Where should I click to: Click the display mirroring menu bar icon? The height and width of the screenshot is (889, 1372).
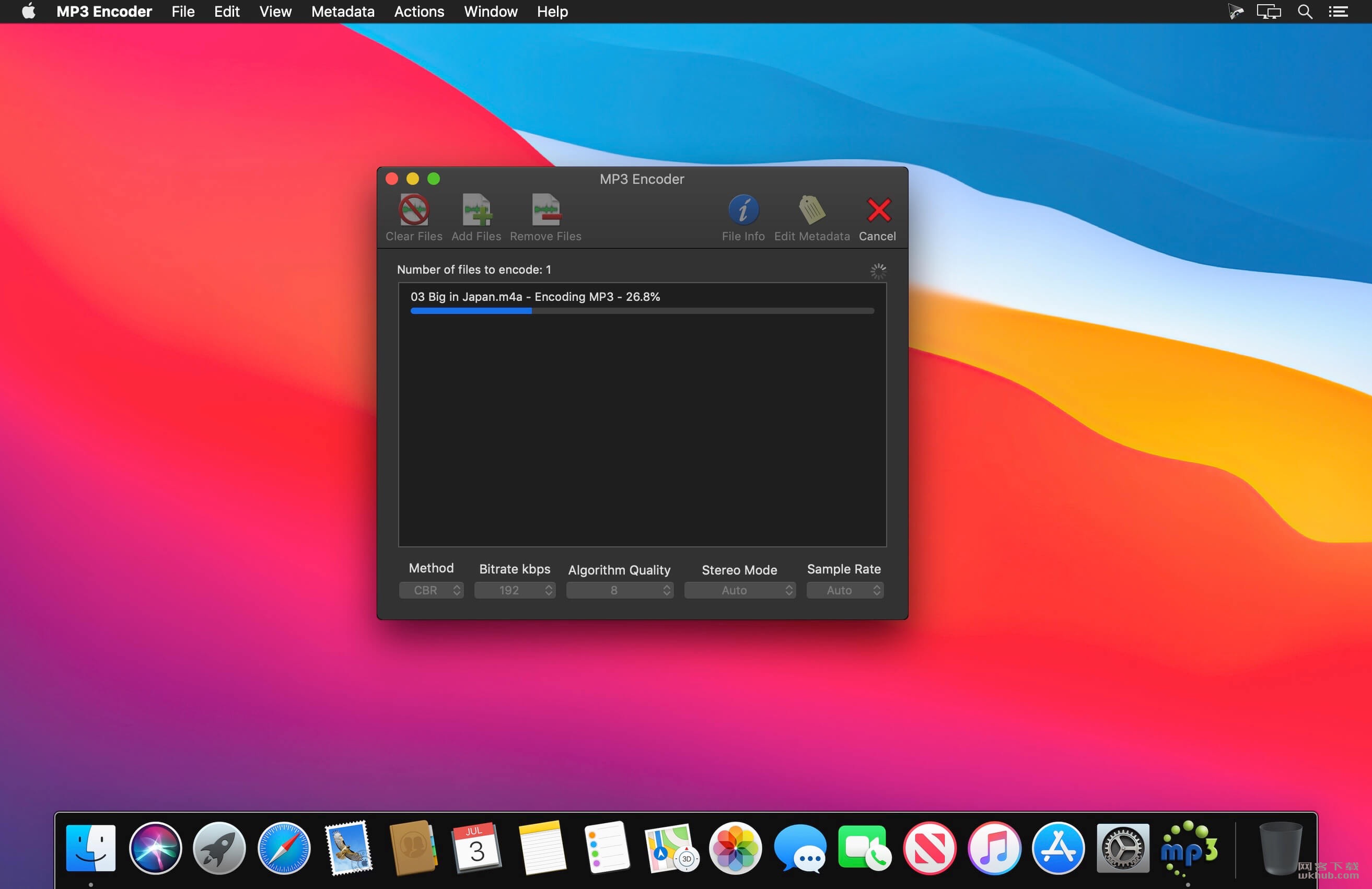[x=1269, y=11]
